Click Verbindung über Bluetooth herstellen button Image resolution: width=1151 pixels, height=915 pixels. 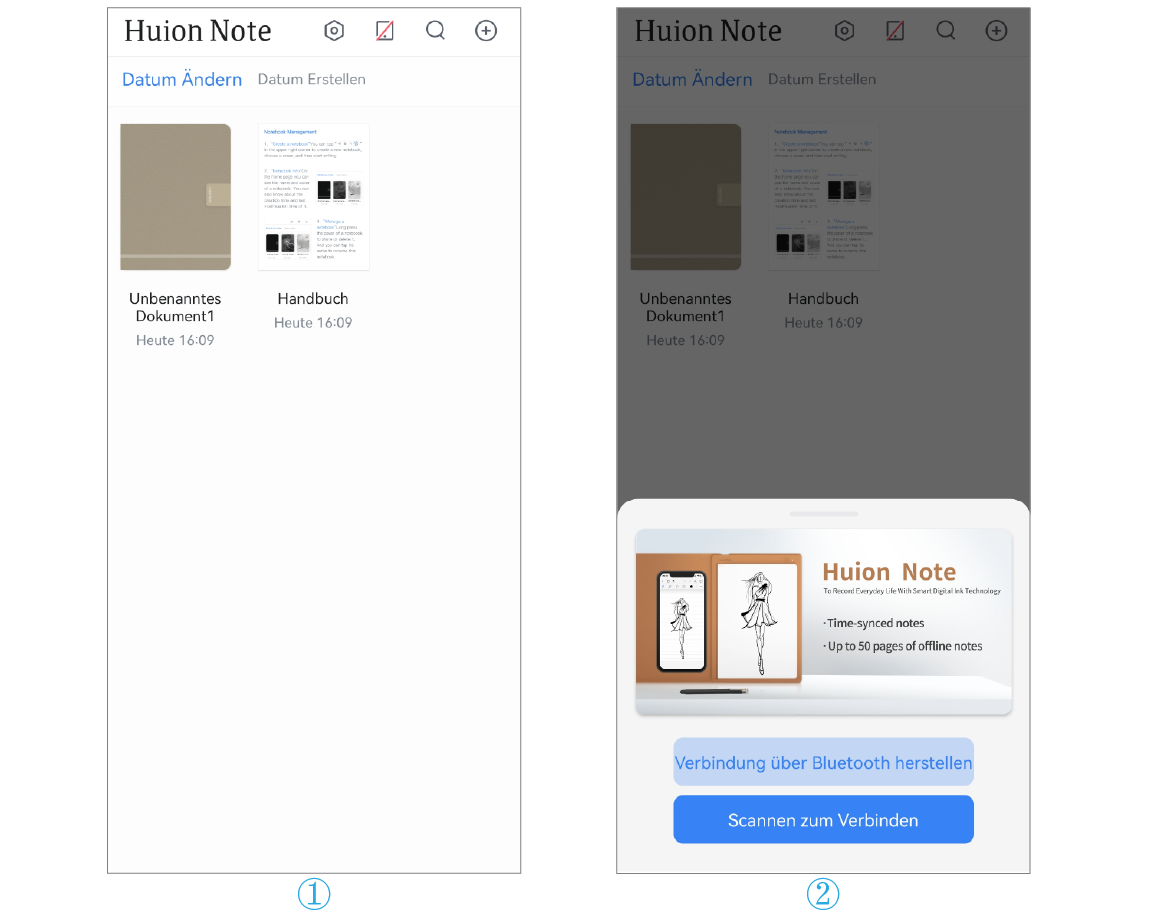[824, 762]
